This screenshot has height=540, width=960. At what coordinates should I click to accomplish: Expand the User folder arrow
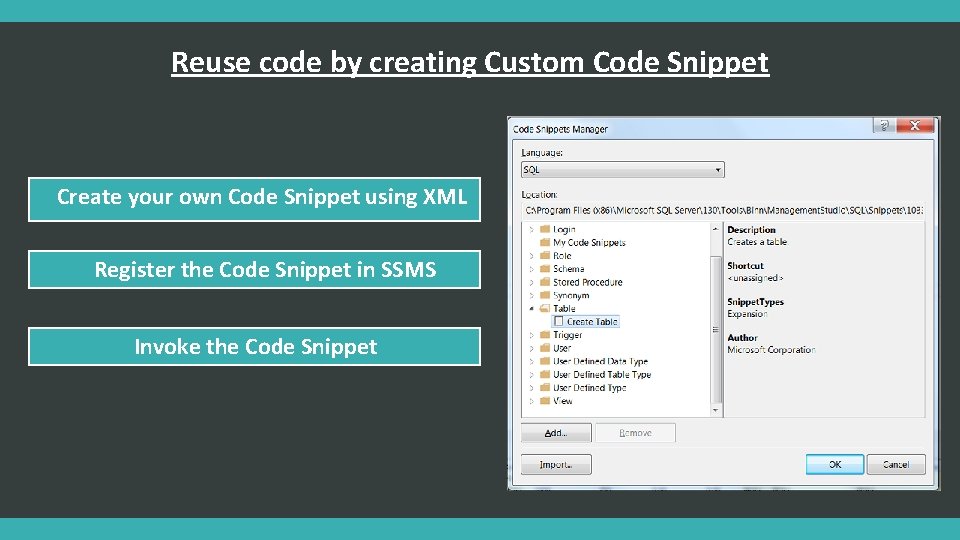pos(531,348)
